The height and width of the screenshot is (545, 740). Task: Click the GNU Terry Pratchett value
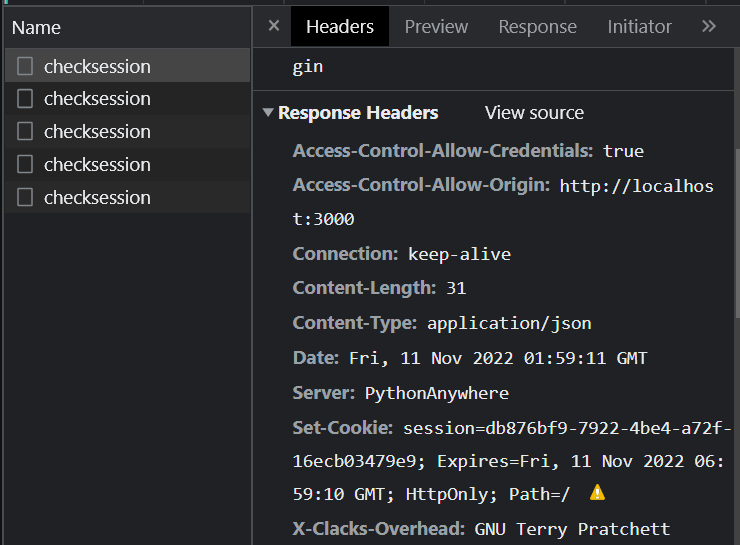click(x=572, y=529)
